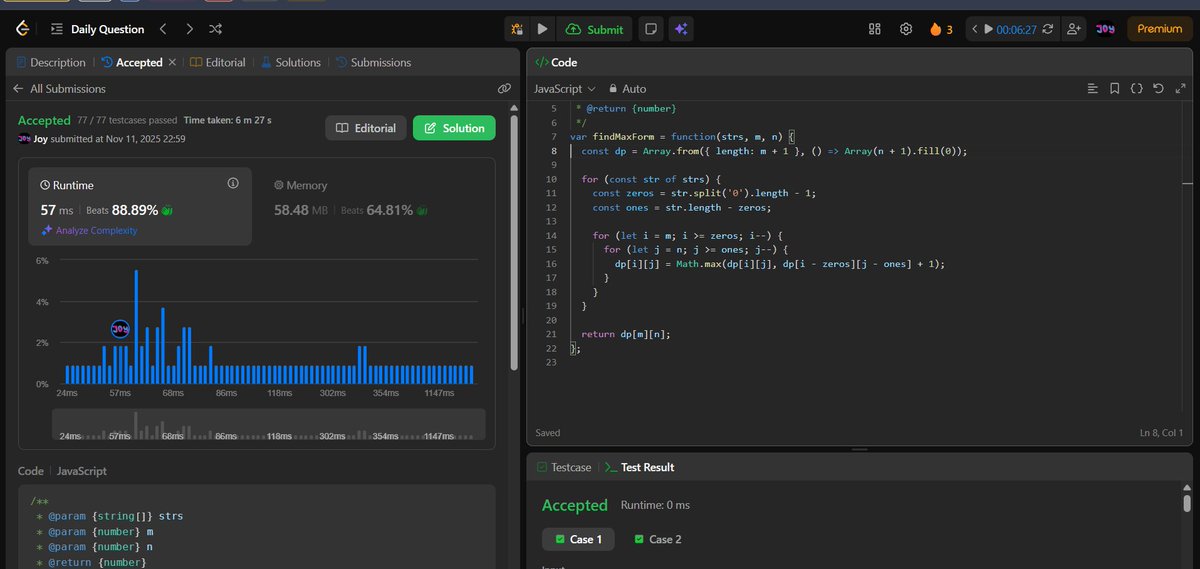
Task: Click the 64.81% memory beats value
Action: click(391, 210)
